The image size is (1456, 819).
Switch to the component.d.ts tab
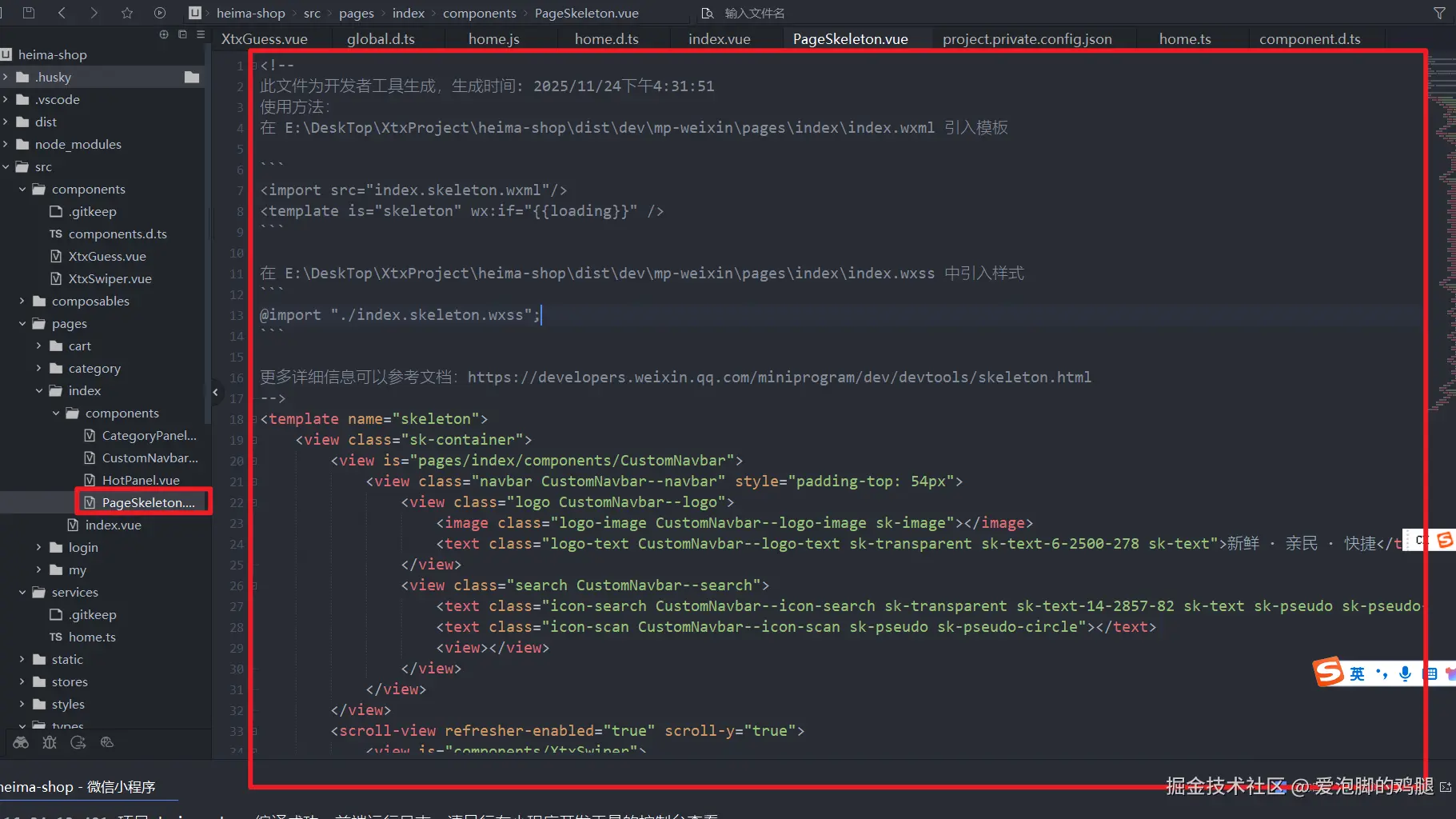tap(1310, 38)
